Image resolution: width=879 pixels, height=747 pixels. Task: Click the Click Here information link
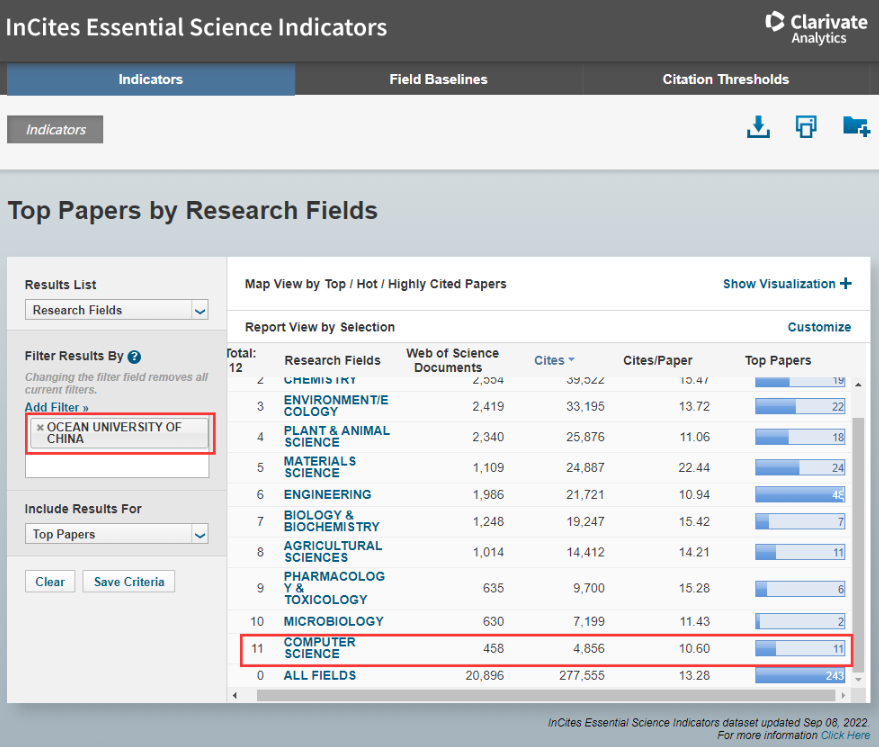[x=845, y=735]
